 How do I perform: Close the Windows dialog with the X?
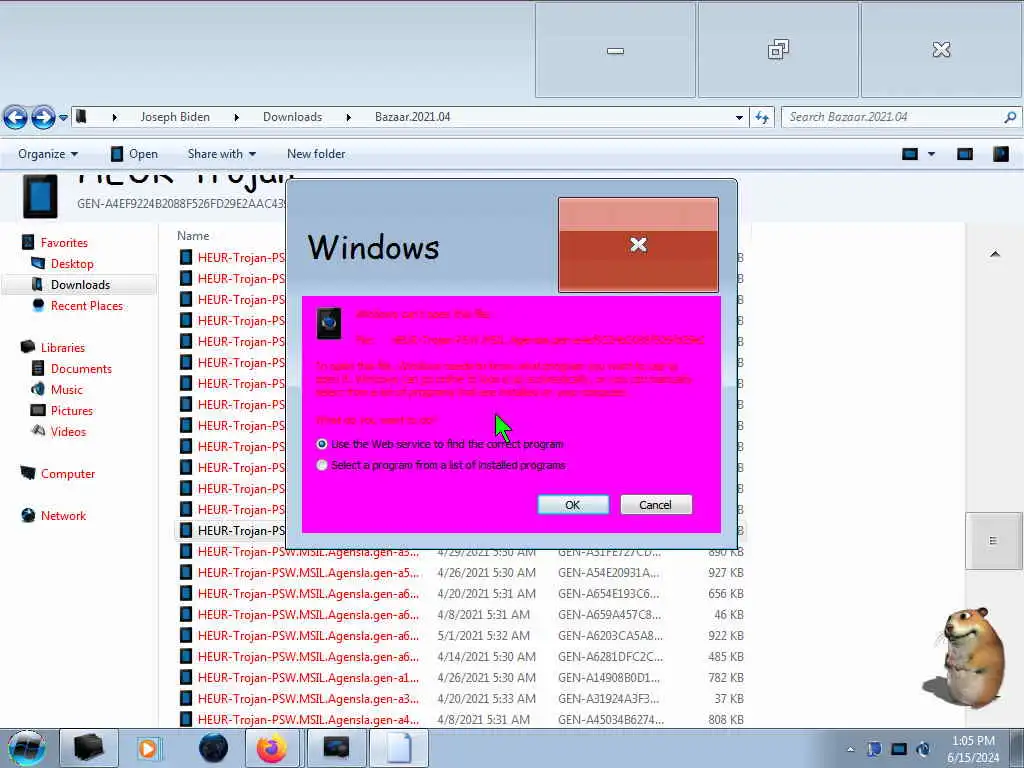coord(638,245)
